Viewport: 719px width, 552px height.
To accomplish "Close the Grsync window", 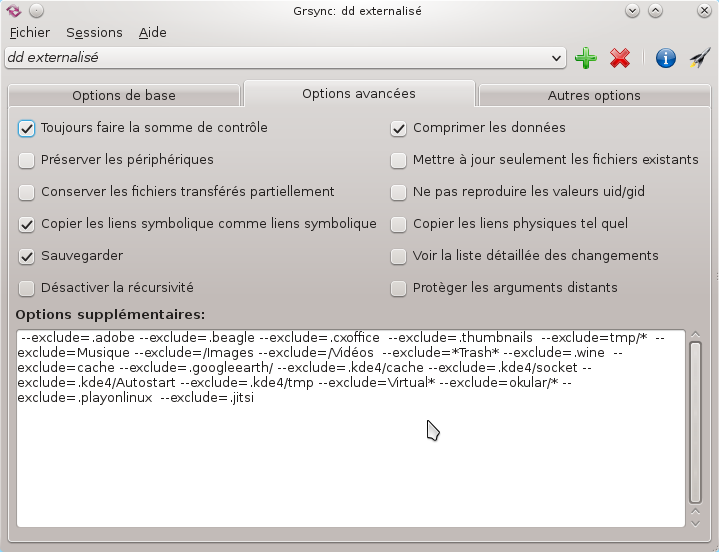I will click(704, 11).
